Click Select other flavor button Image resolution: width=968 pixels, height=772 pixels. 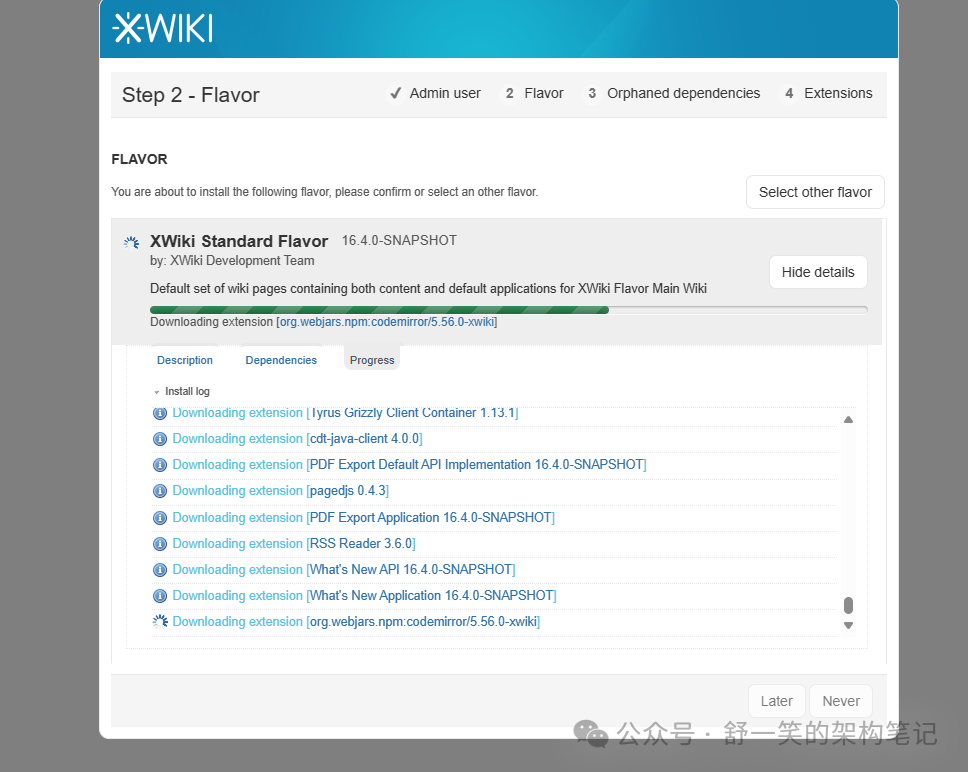pyautogui.click(x=815, y=192)
